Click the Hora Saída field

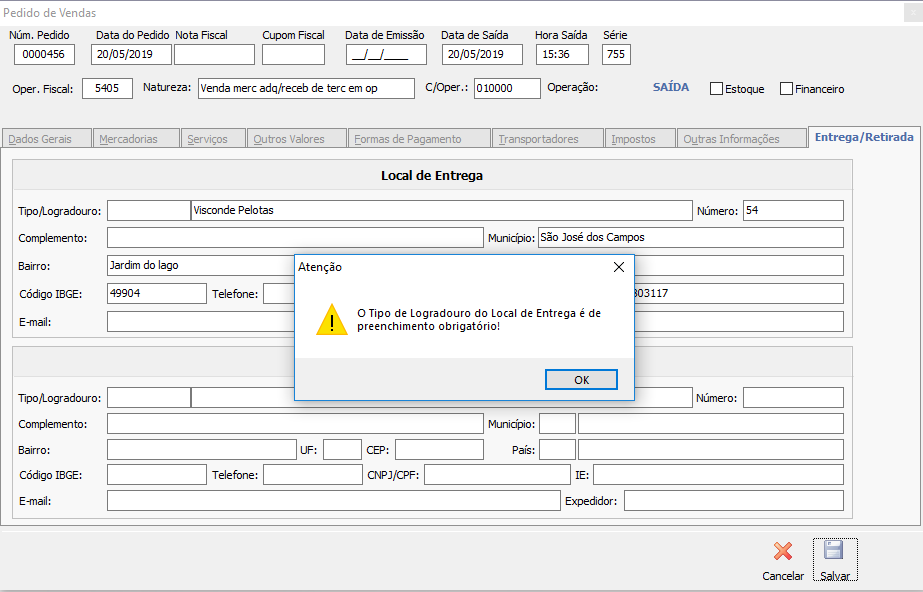[562, 55]
